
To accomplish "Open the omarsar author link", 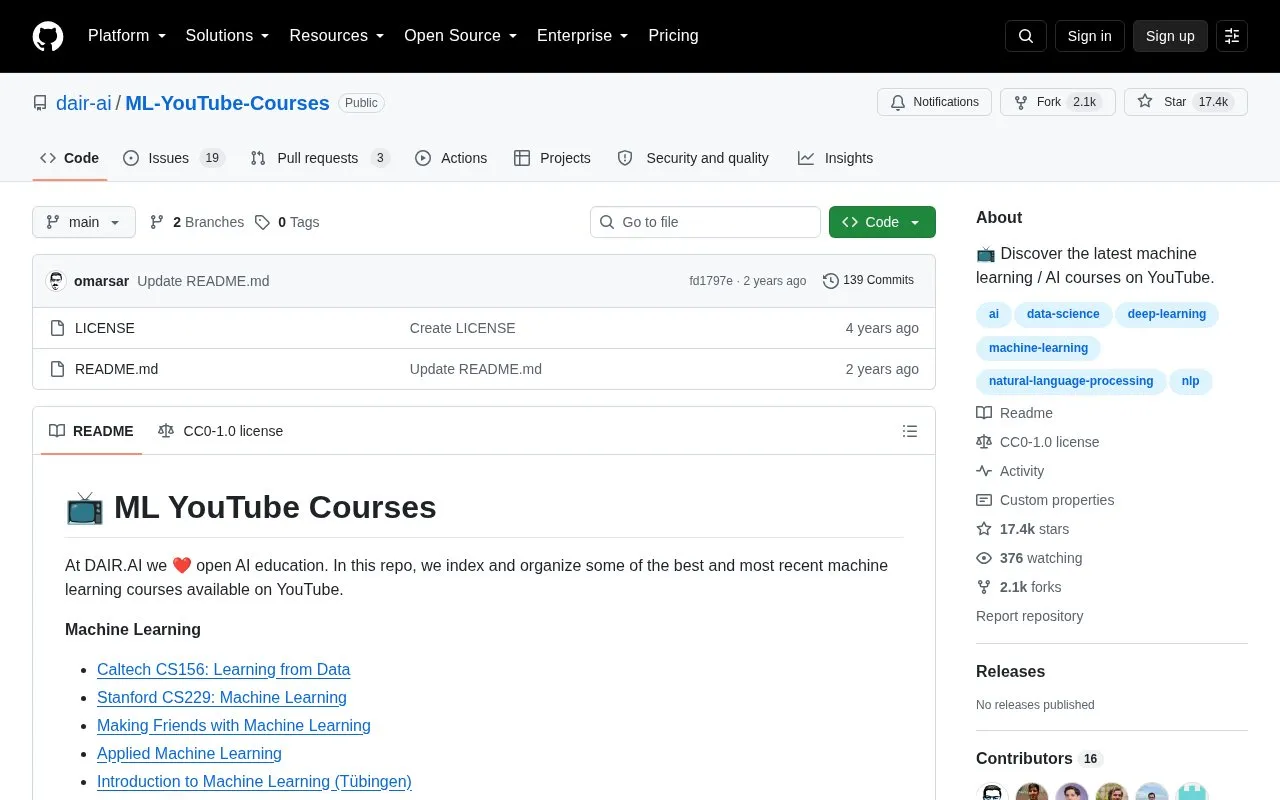I will point(101,281).
